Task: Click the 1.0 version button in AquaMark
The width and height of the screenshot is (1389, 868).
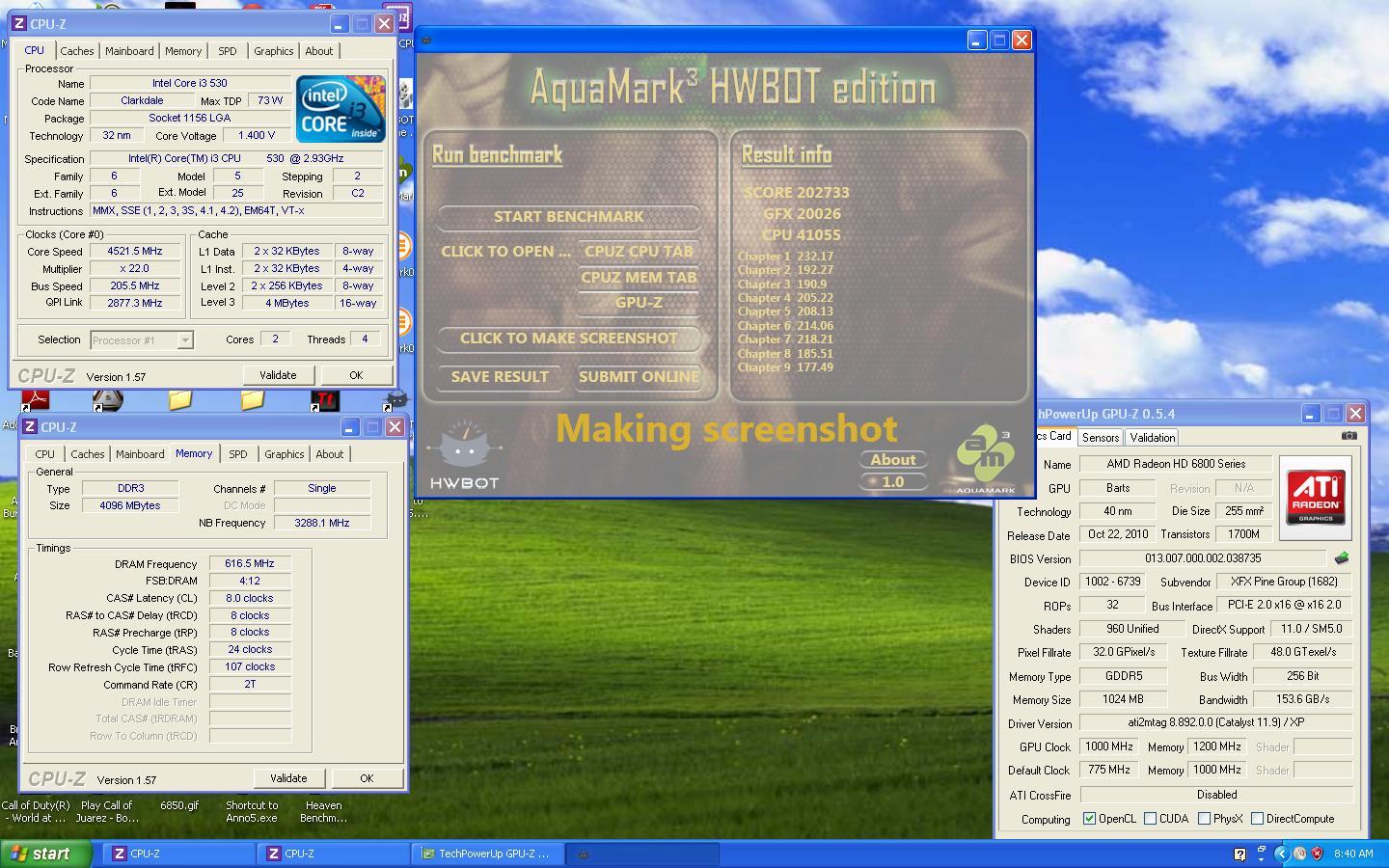Action: (x=893, y=481)
